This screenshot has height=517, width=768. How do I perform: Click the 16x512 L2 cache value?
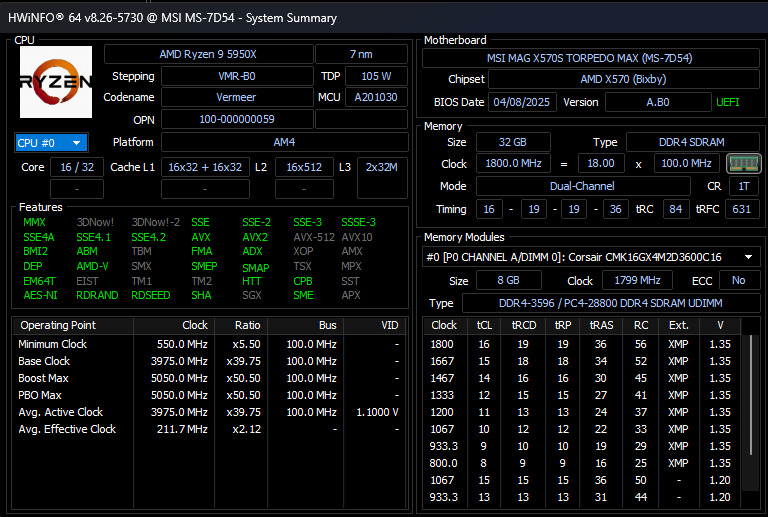tap(304, 167)
